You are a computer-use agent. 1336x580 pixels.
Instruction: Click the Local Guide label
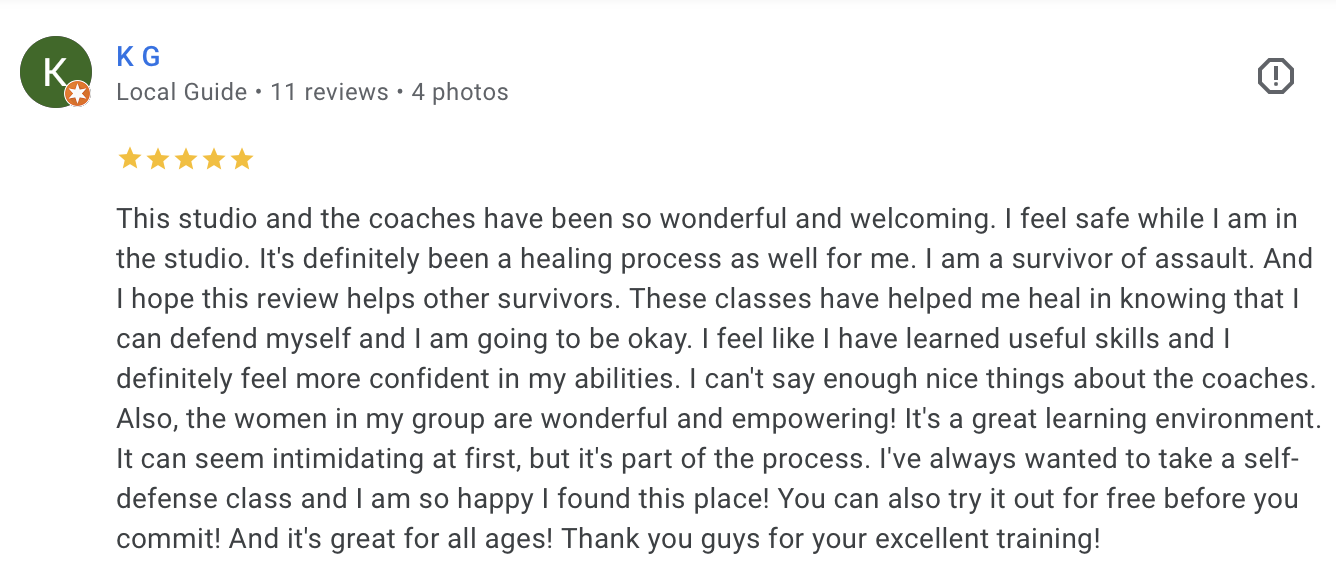pyautogui.click(x=181, y=93)
